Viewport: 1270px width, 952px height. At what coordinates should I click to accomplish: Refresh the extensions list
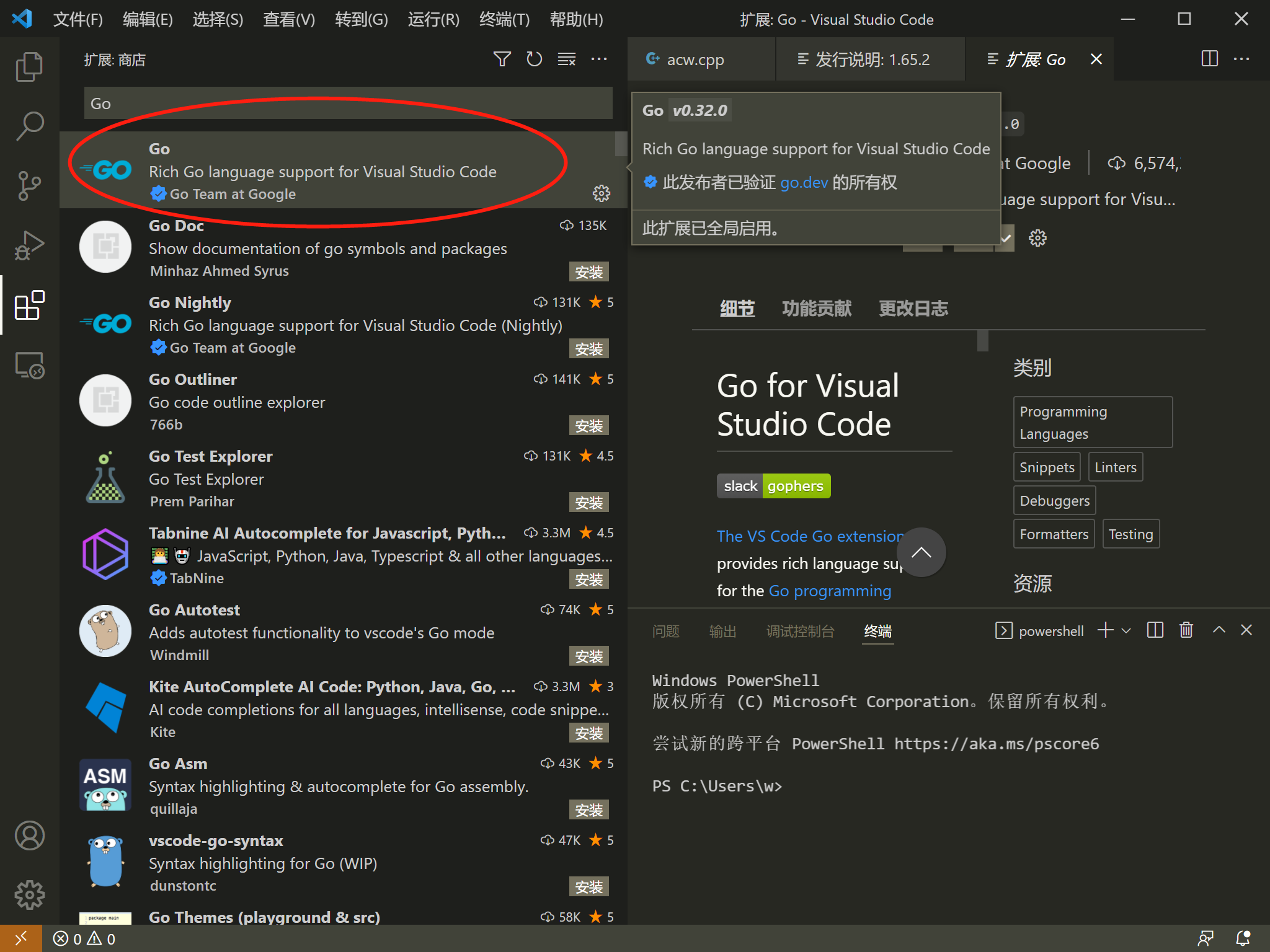pyautogui.click(x=534, y=59)
